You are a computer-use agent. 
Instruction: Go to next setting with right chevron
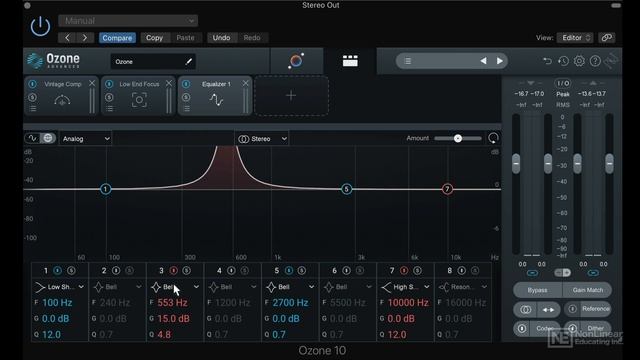(85, 38)
